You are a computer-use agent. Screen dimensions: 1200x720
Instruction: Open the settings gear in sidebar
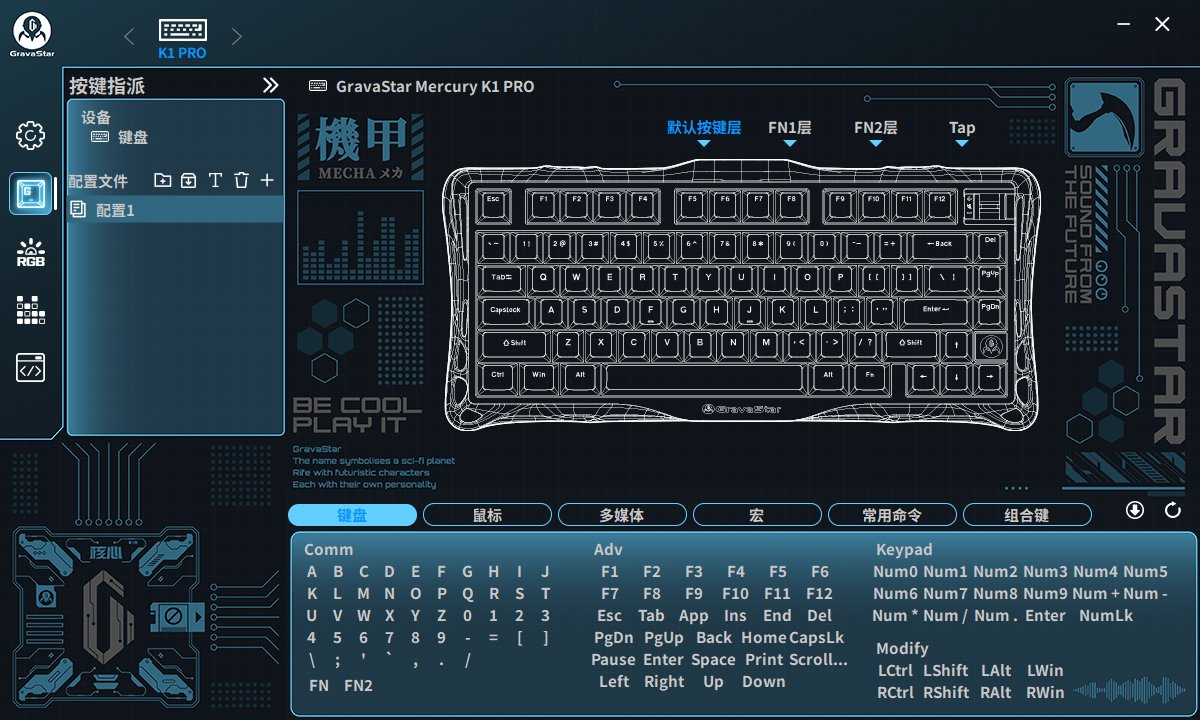coord(30,135)
